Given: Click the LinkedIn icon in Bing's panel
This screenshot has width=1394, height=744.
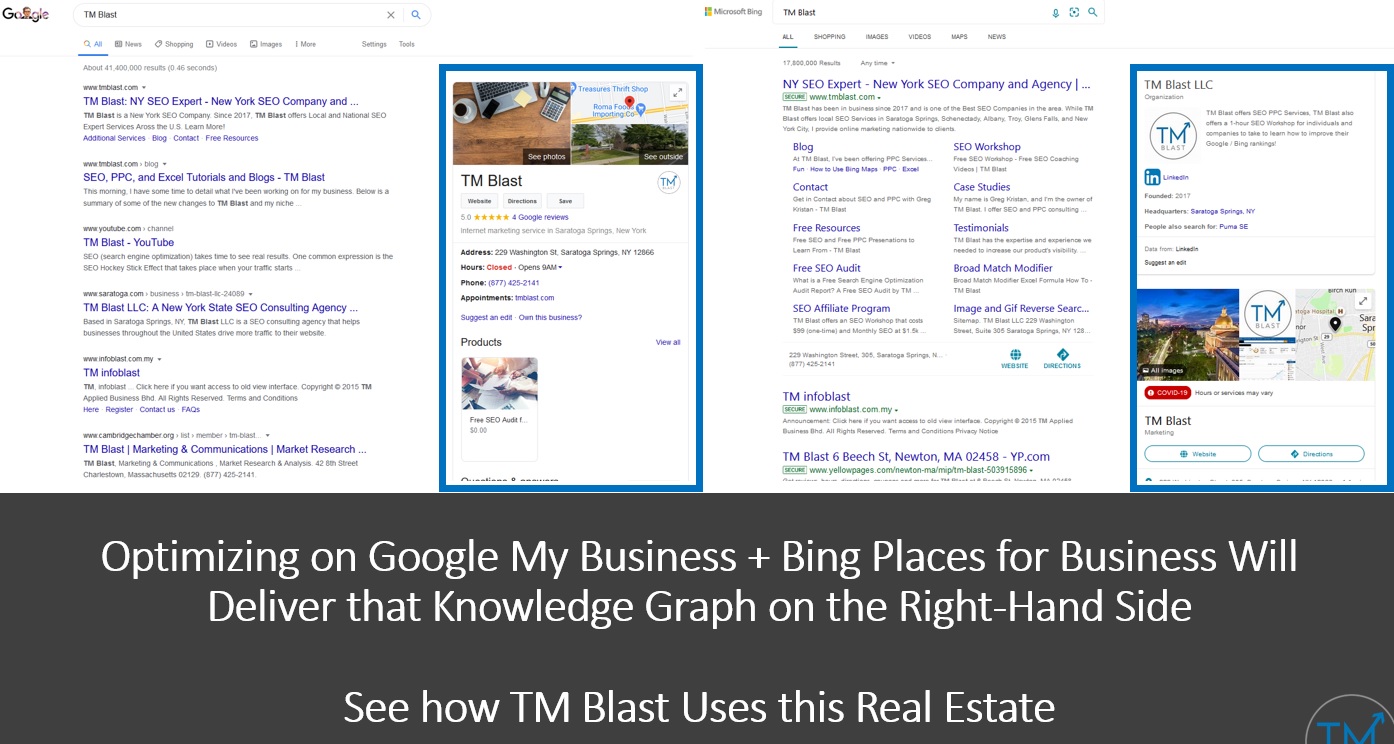Looking at the screenshot, I should pyautogui.click(x=1153, y=177).
